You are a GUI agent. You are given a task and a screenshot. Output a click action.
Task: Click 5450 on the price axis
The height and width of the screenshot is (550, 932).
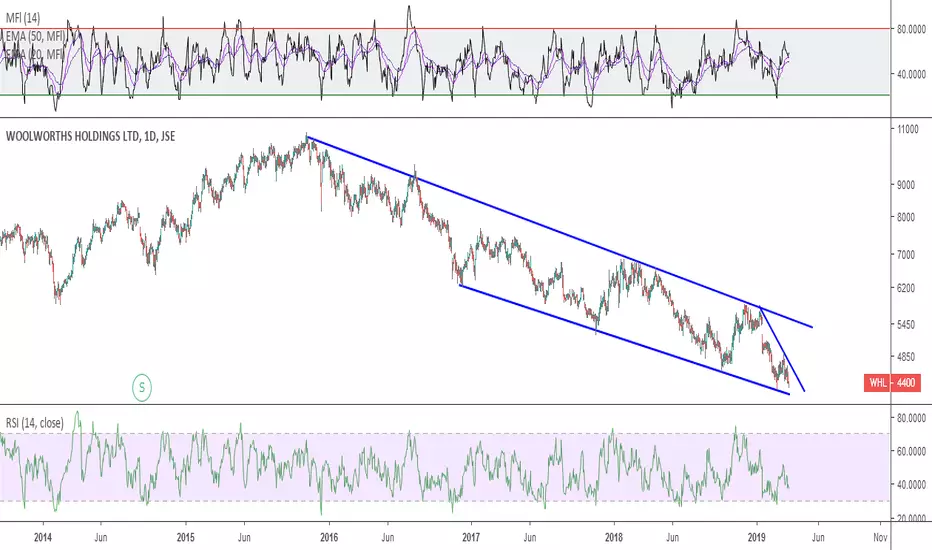(x=906, y=325)
